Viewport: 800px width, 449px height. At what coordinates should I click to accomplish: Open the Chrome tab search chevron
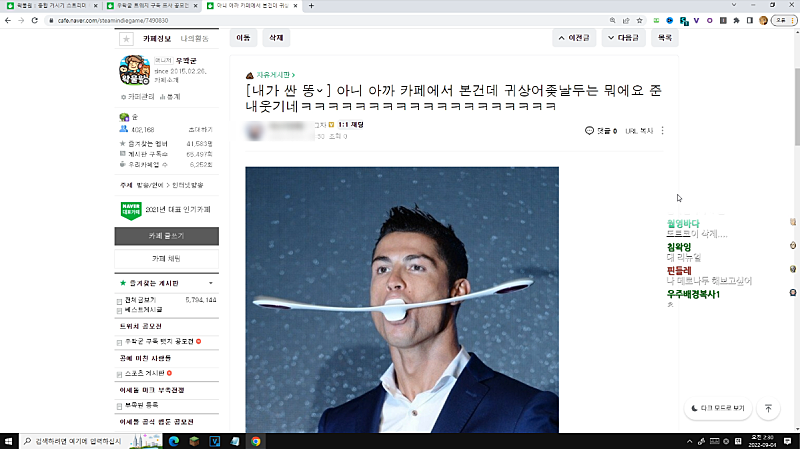pos(734,5)
